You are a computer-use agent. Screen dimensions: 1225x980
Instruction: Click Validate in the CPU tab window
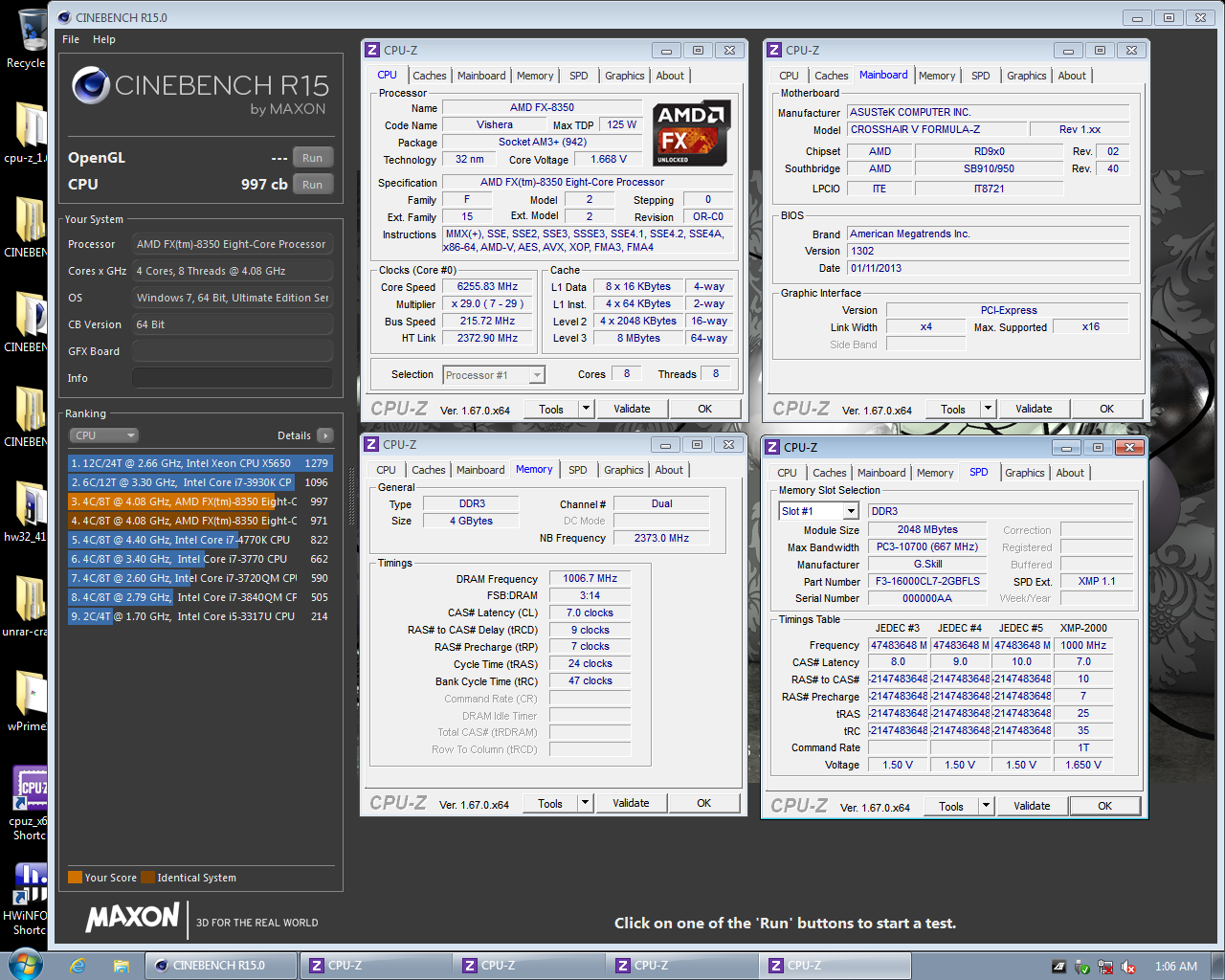[x=632, y=409]
